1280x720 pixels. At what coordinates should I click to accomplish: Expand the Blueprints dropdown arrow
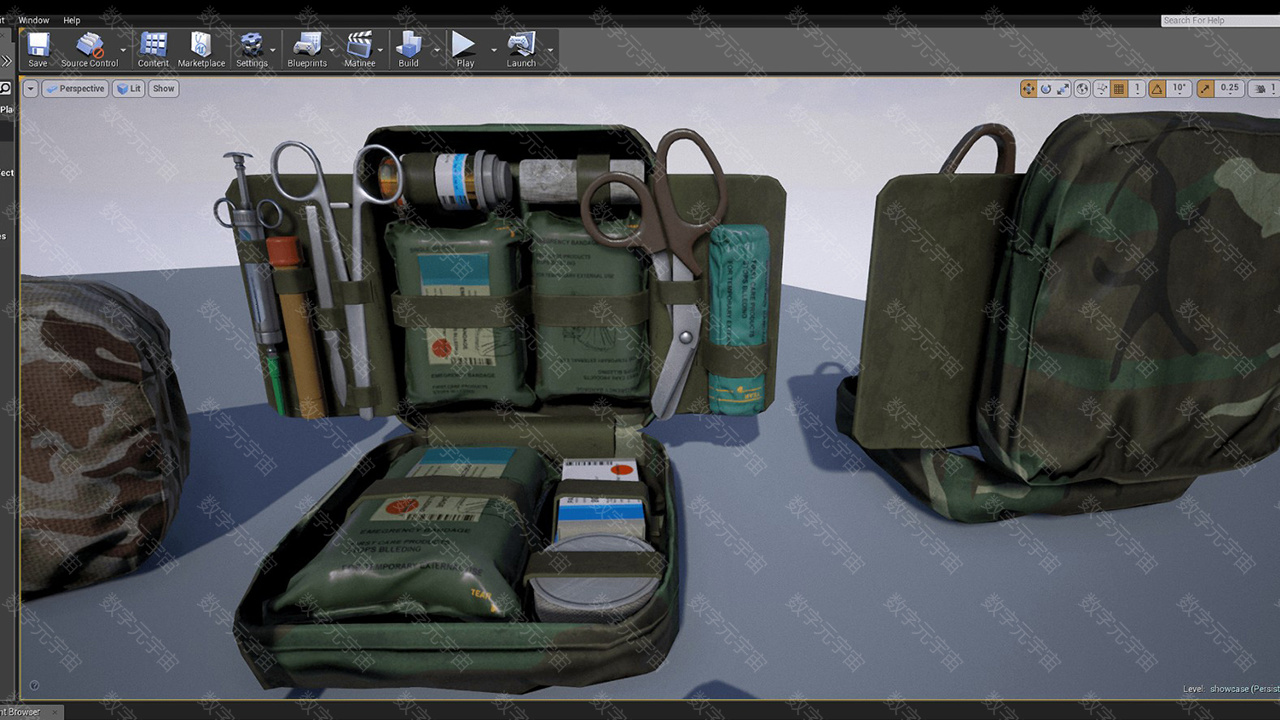tap(333, 50)
